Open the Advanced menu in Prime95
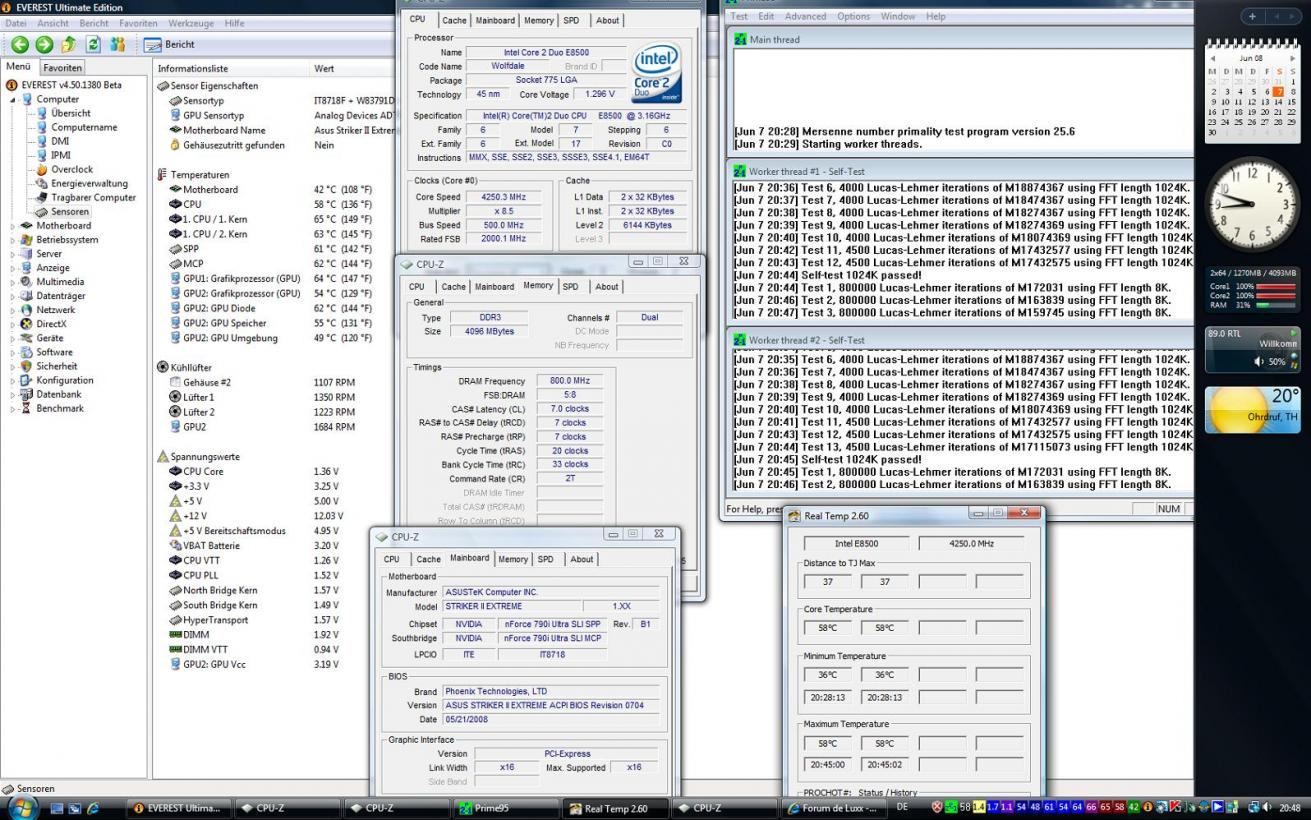This screenshot has height=820, width=1311. coord(805,16)
